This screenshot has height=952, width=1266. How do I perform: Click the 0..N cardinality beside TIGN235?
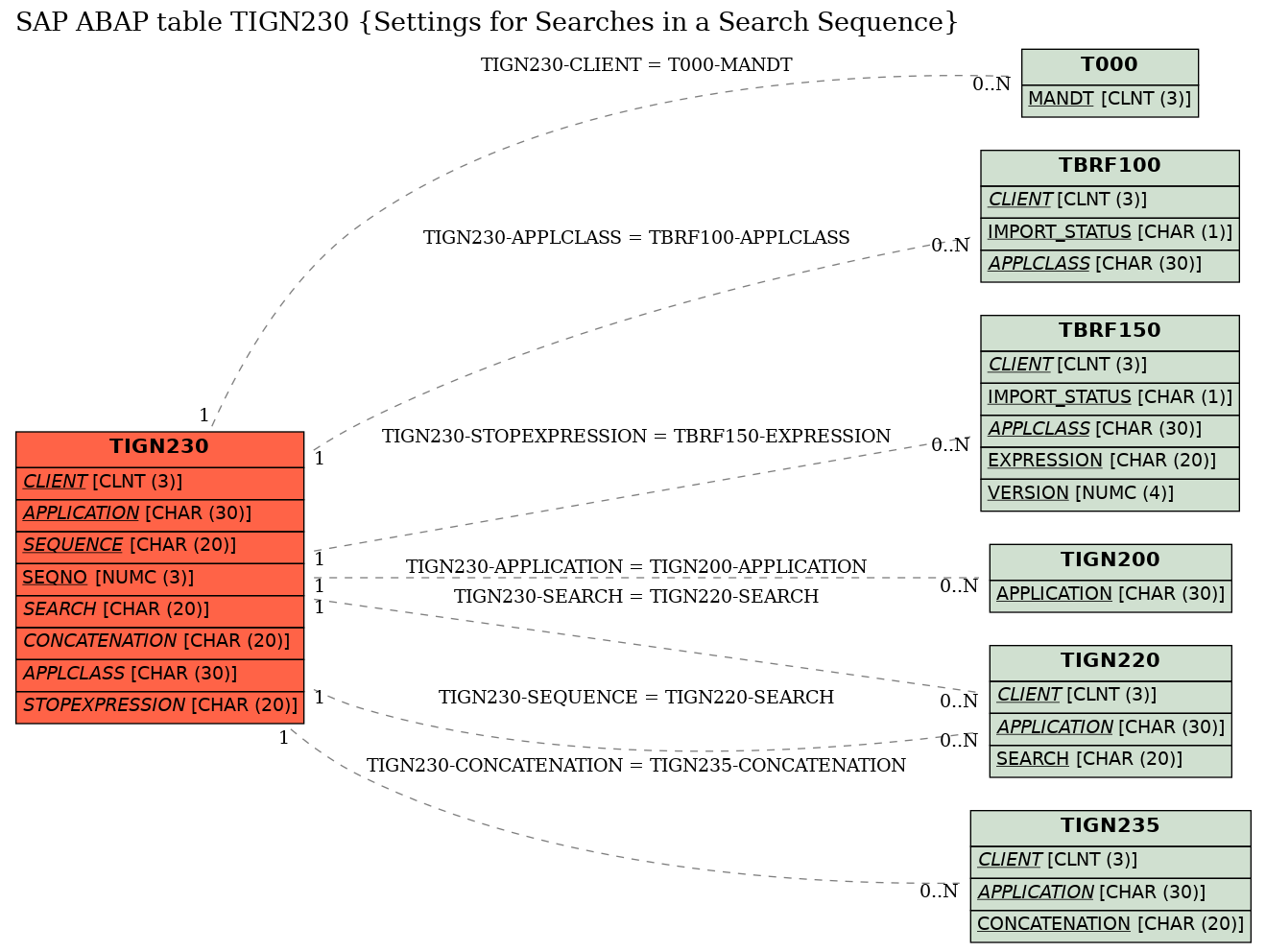tap(939, 892)
